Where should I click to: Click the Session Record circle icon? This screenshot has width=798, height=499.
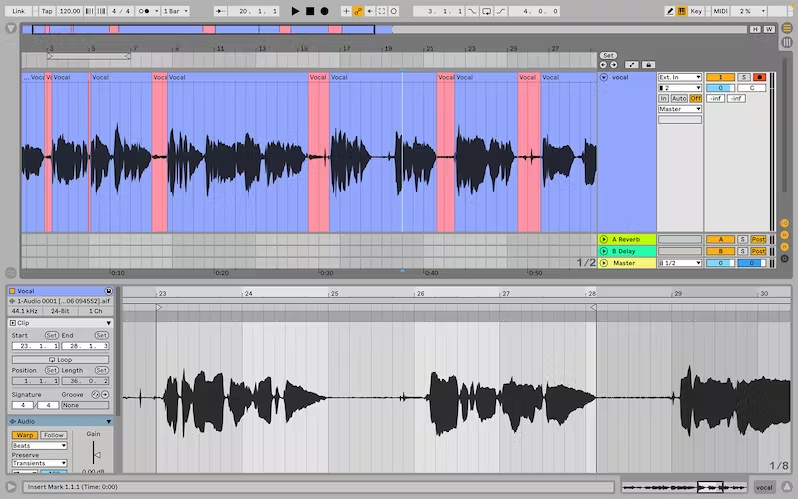pos(393,11)
